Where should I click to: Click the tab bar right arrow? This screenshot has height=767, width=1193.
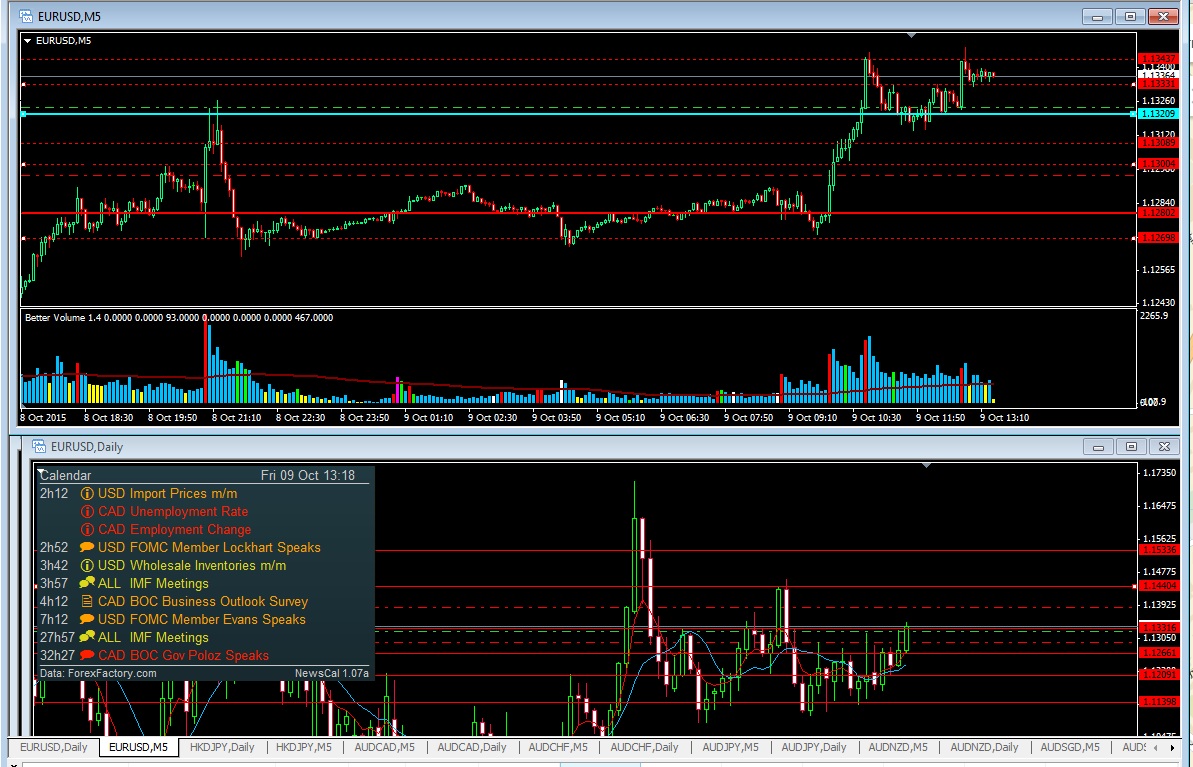[1173, 749]
